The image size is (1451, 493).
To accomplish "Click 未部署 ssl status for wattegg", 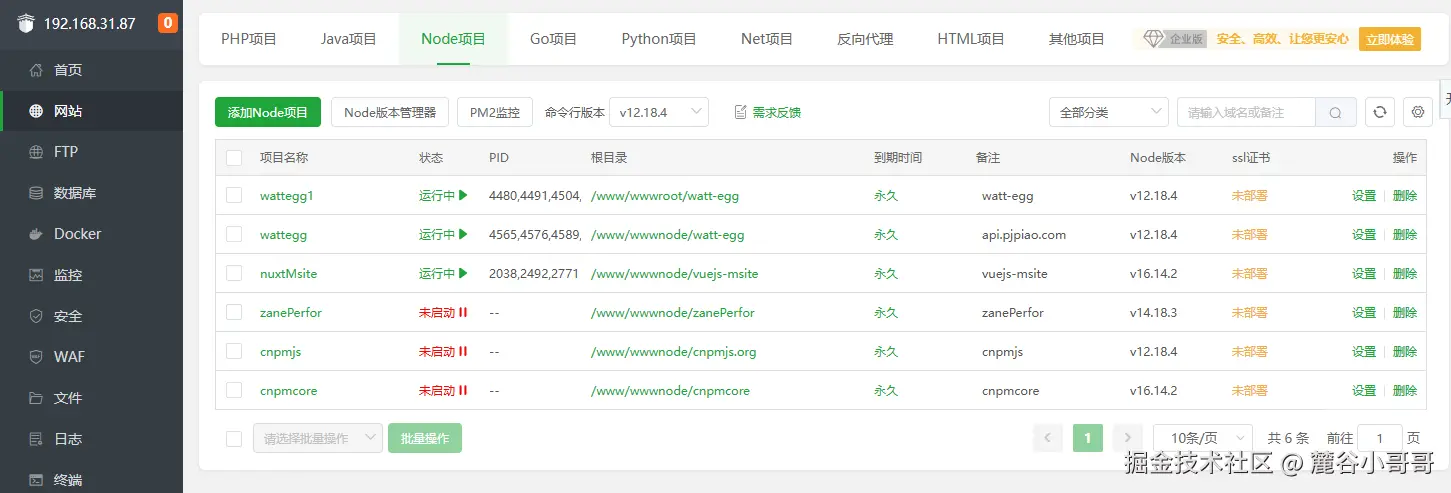I will coord(1250,234).
